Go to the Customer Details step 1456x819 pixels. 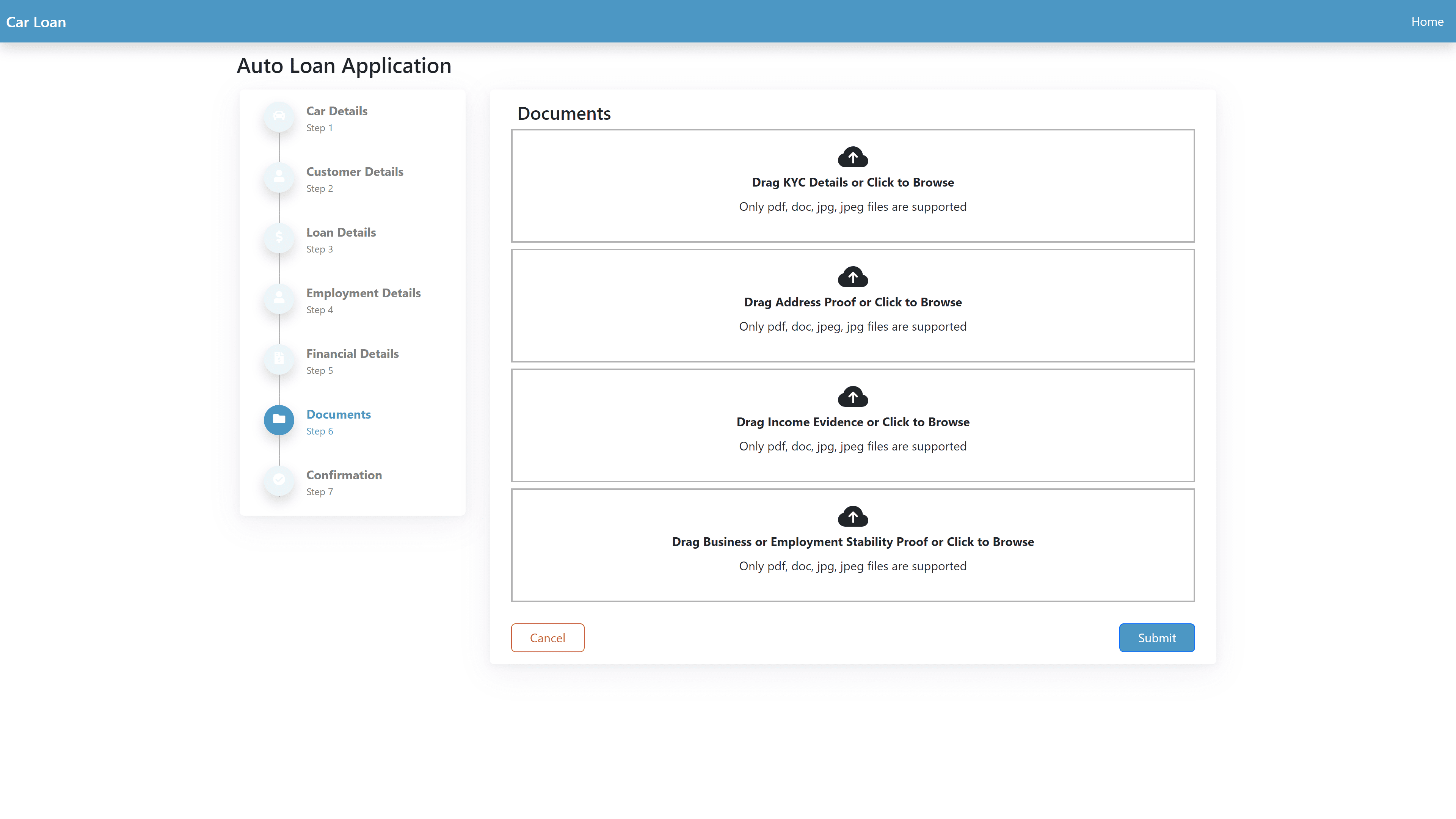pyautogui.click(x=355, y=171)
